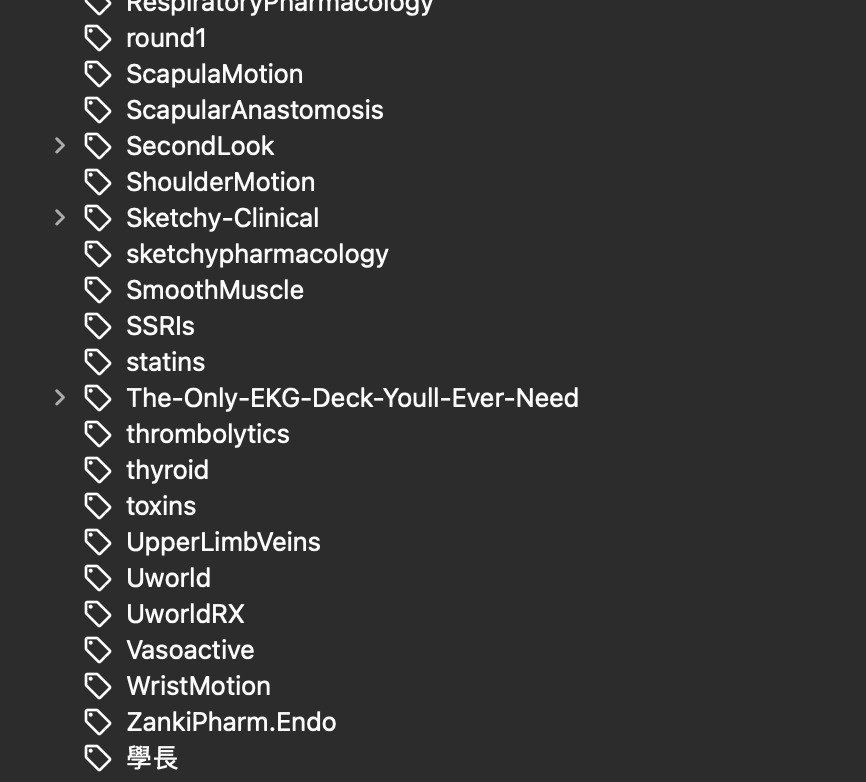Screen dimensions: 866x782
Task: Choose the toxins tag
Action: 161,506
